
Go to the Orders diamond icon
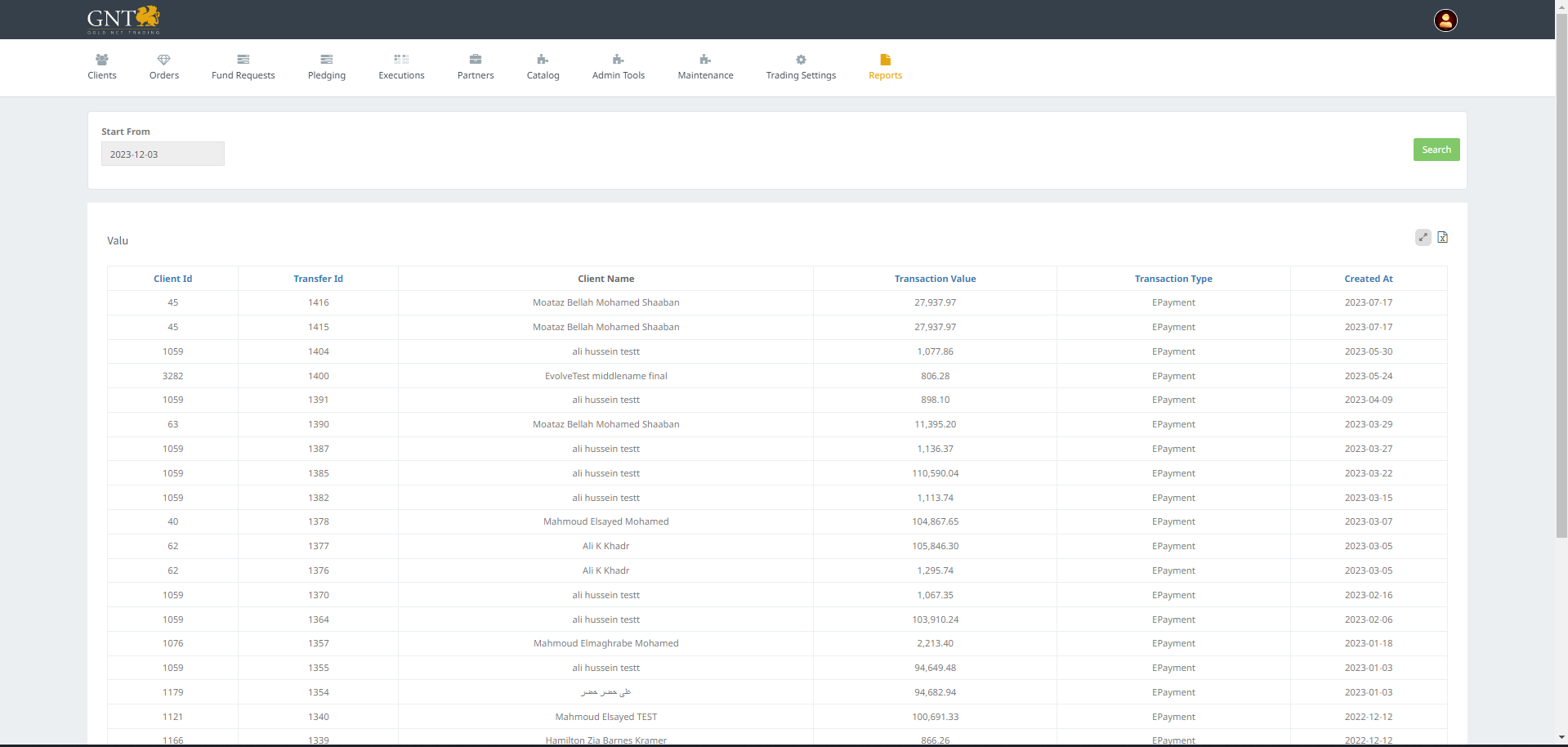point(163,60)
